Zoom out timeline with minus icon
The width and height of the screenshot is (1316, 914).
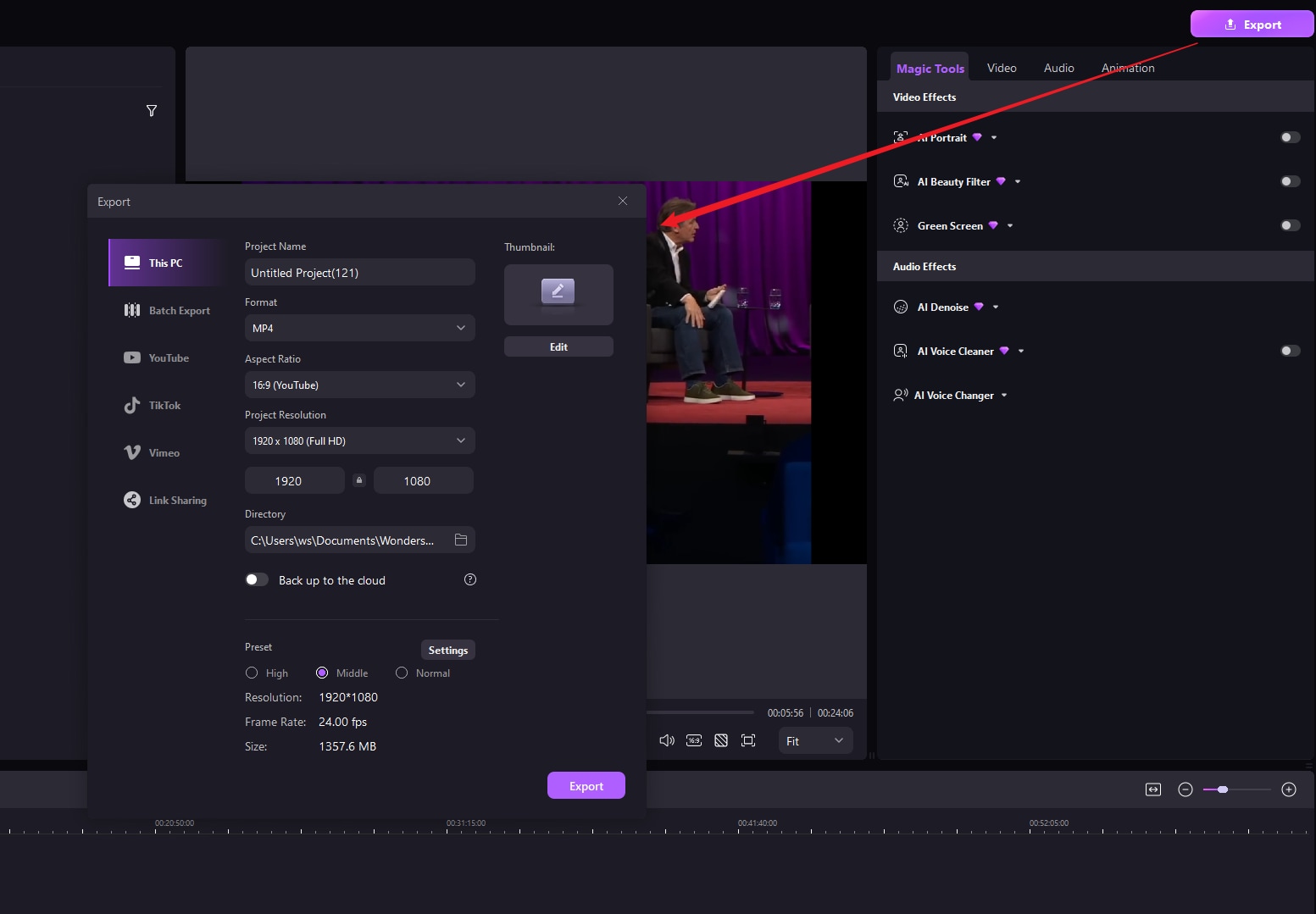point(1186,789)
